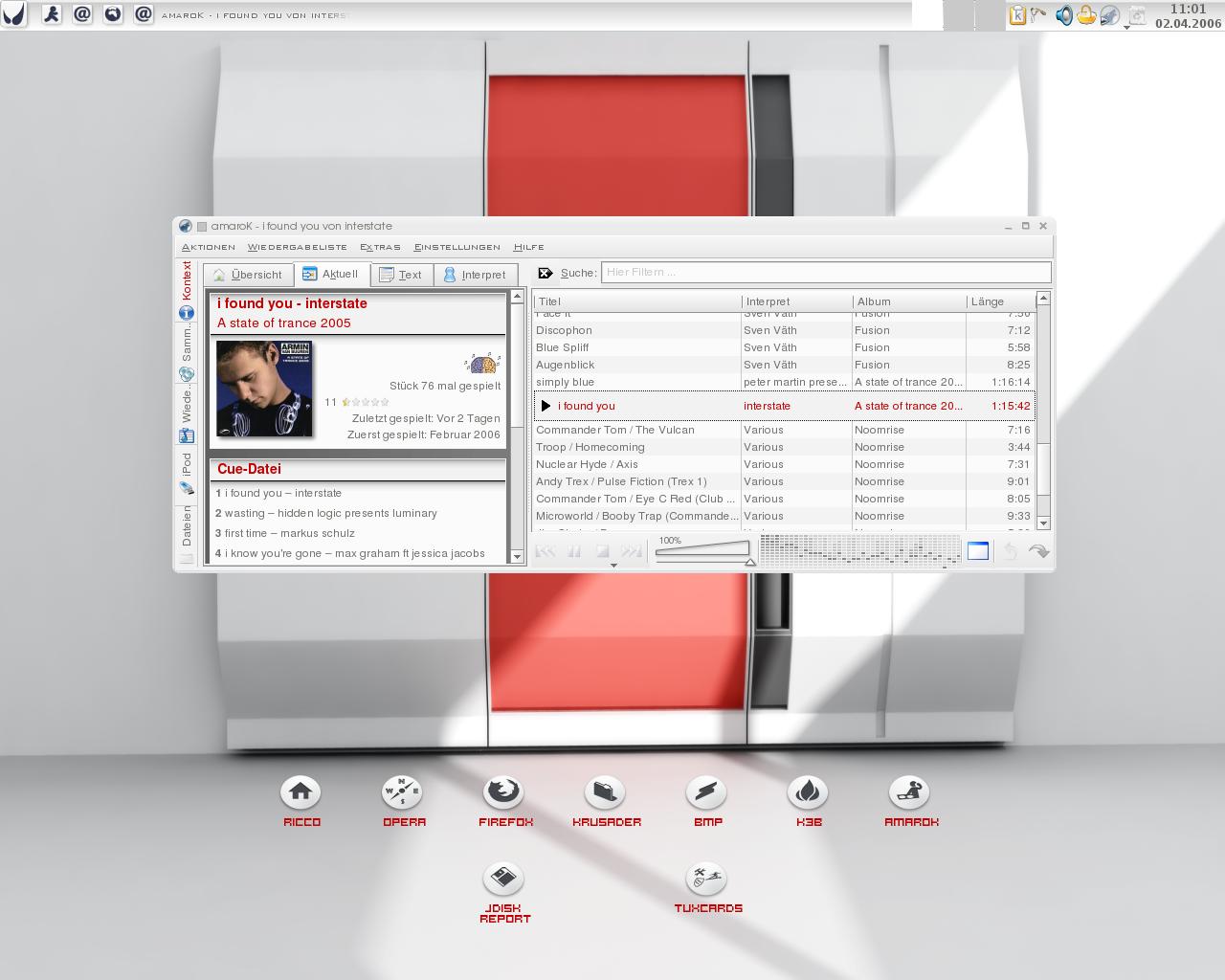Open the Dateien sidebar tab
1225x980 pixels.
[187, 534]
